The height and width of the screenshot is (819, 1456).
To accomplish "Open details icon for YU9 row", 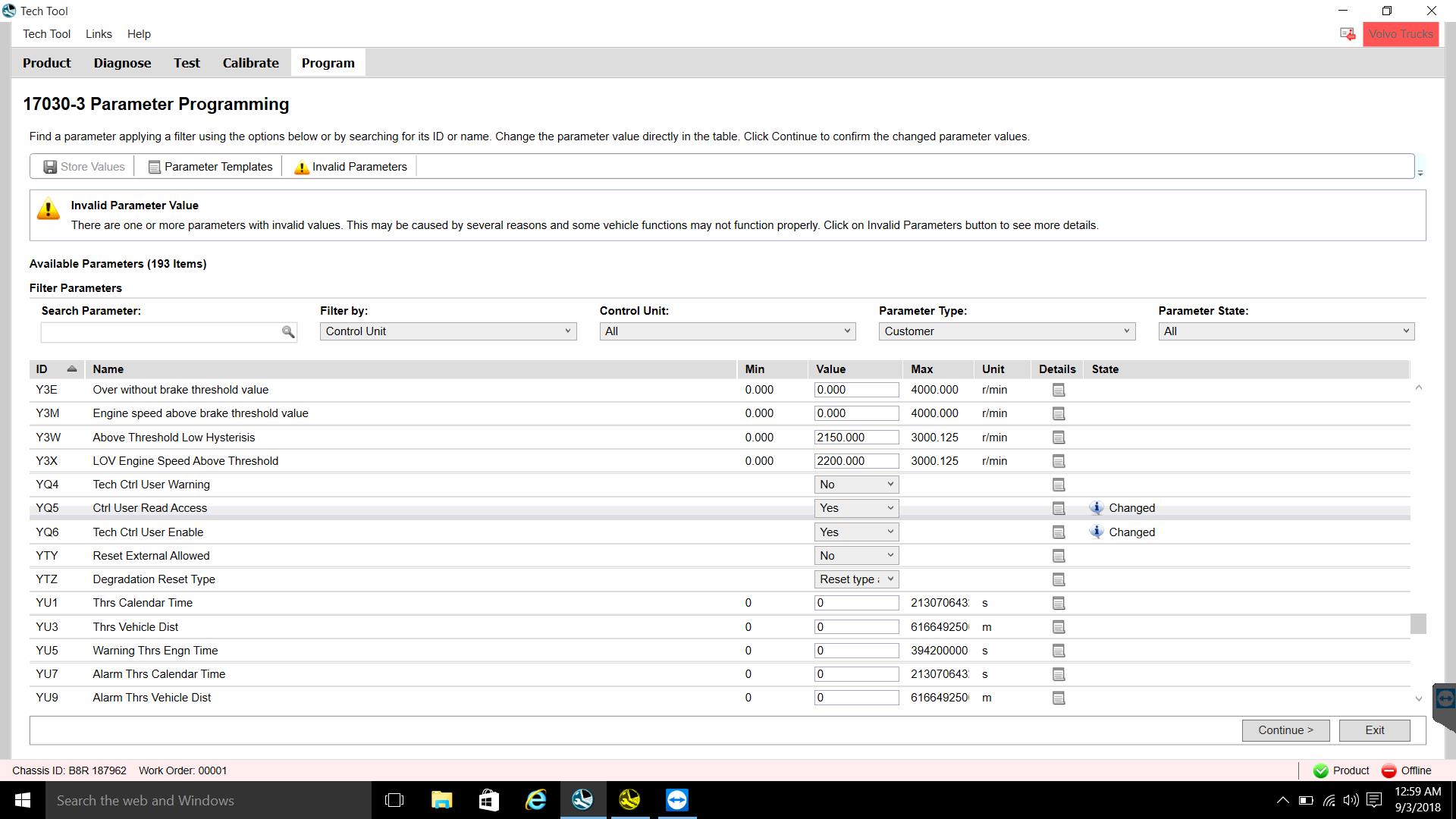I will coord(1059,698).
